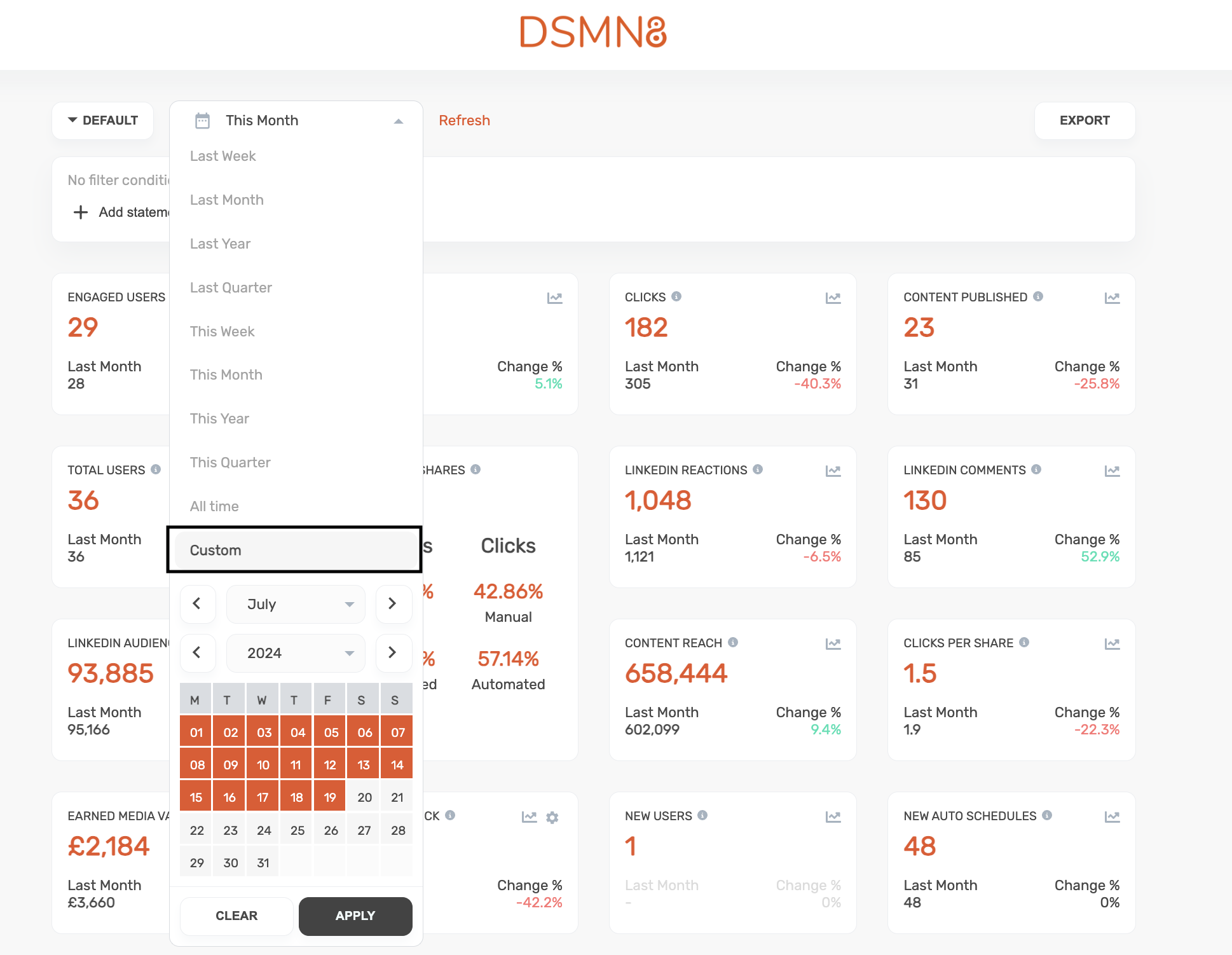Open the 2024 year dropdown

coord(296,653)
